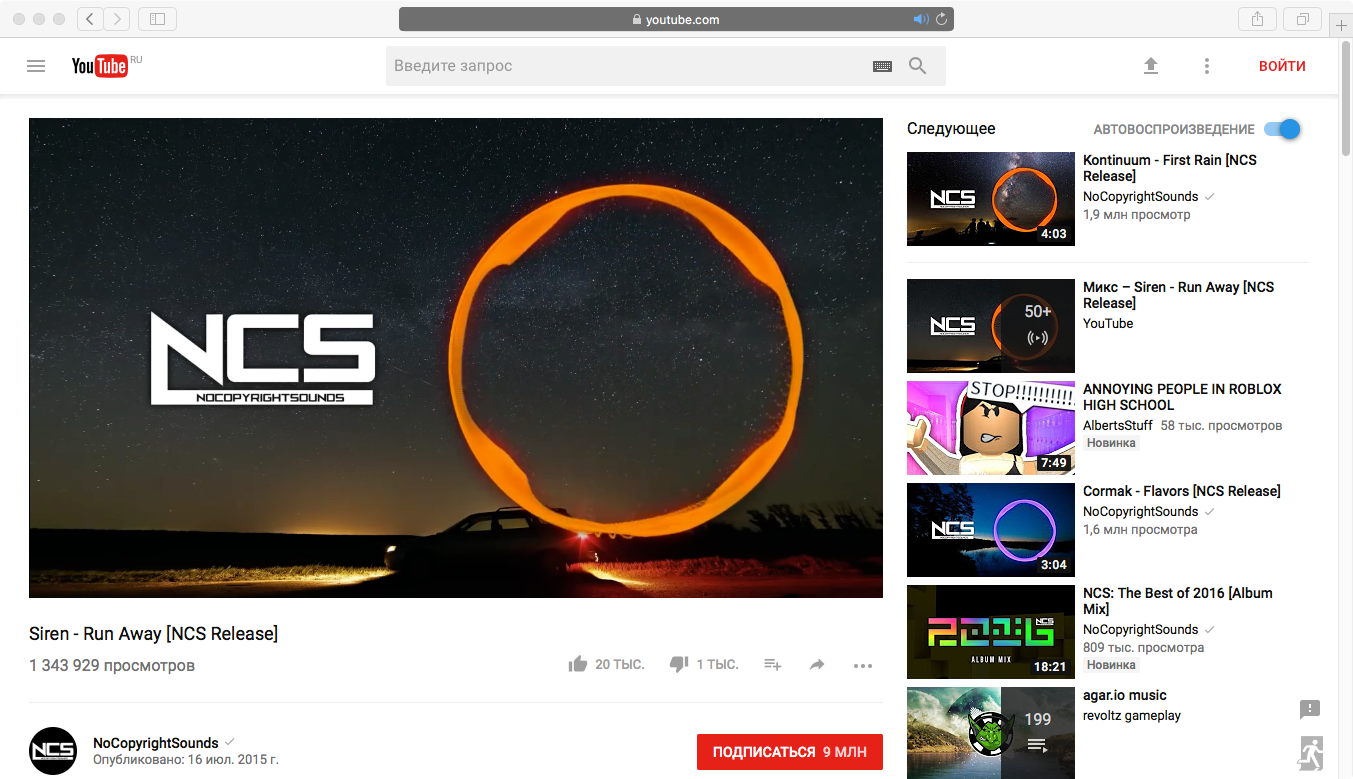Open the three-dot settings menu in header
Viewport: 1353px width, 779px height.
click(1207, 66)
